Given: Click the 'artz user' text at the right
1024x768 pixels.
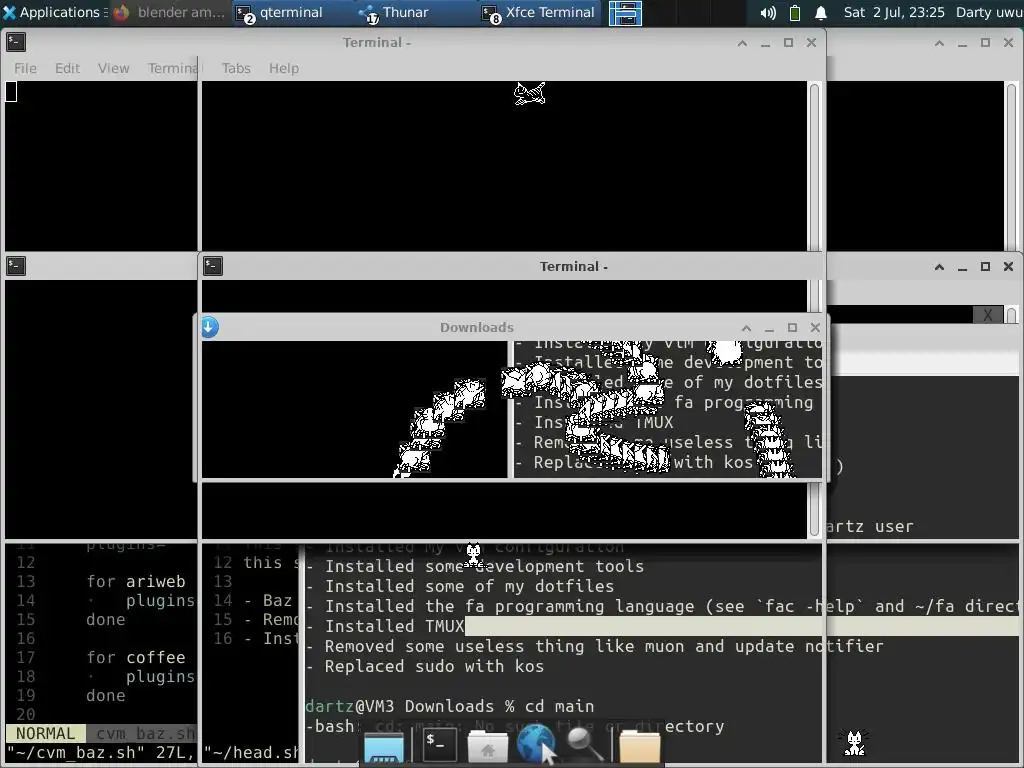Looking at the screenshot, I should 869,526.
